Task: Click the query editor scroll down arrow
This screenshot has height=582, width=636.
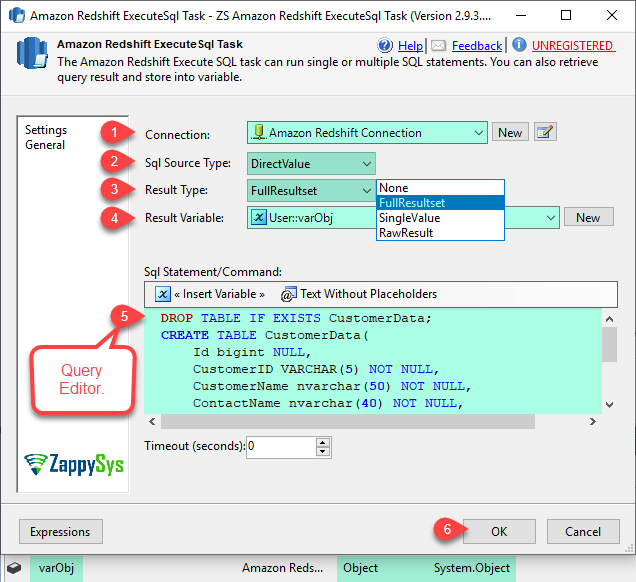Action: (x=609, y=404)
